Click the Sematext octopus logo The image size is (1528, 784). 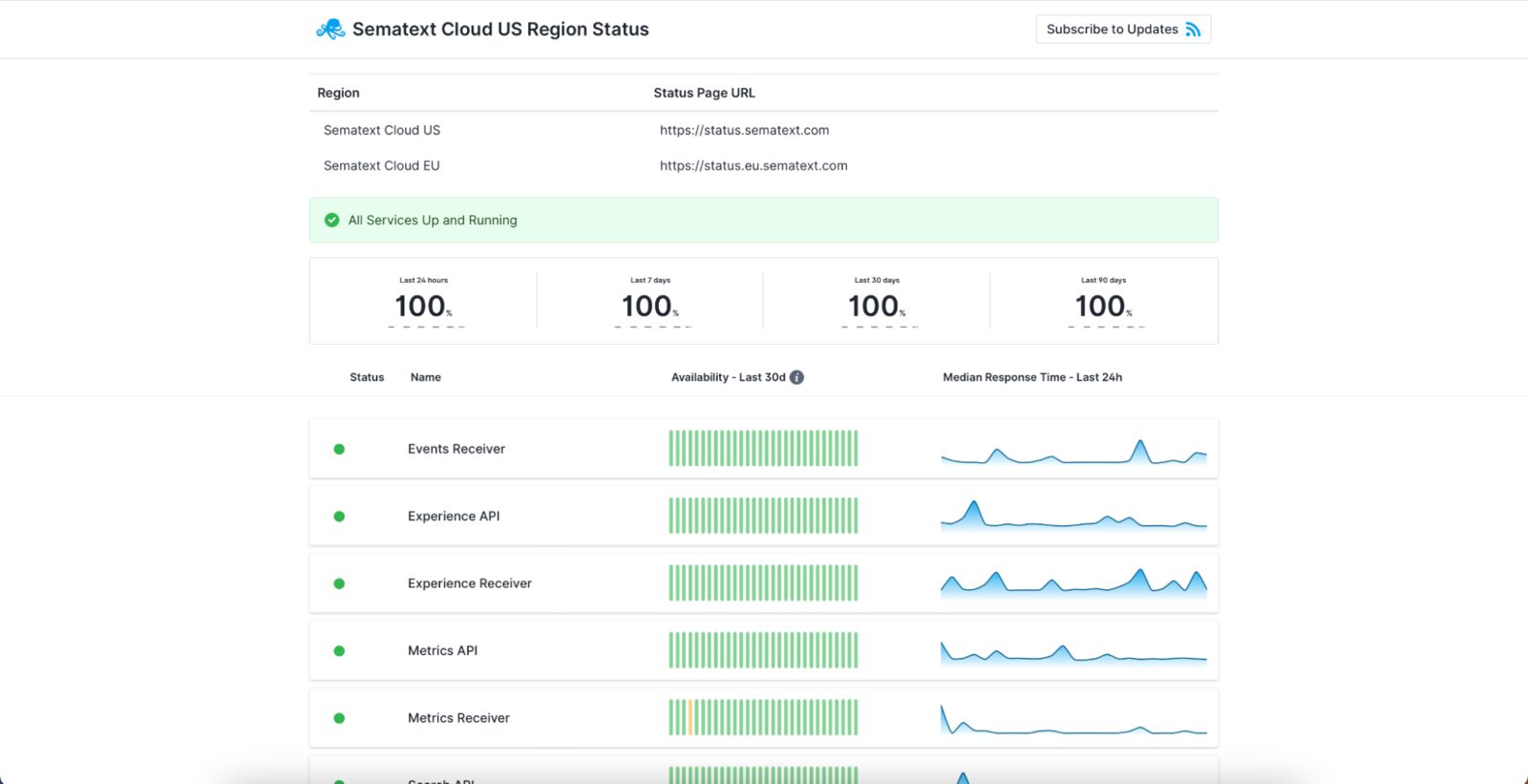tap(330, 29)
